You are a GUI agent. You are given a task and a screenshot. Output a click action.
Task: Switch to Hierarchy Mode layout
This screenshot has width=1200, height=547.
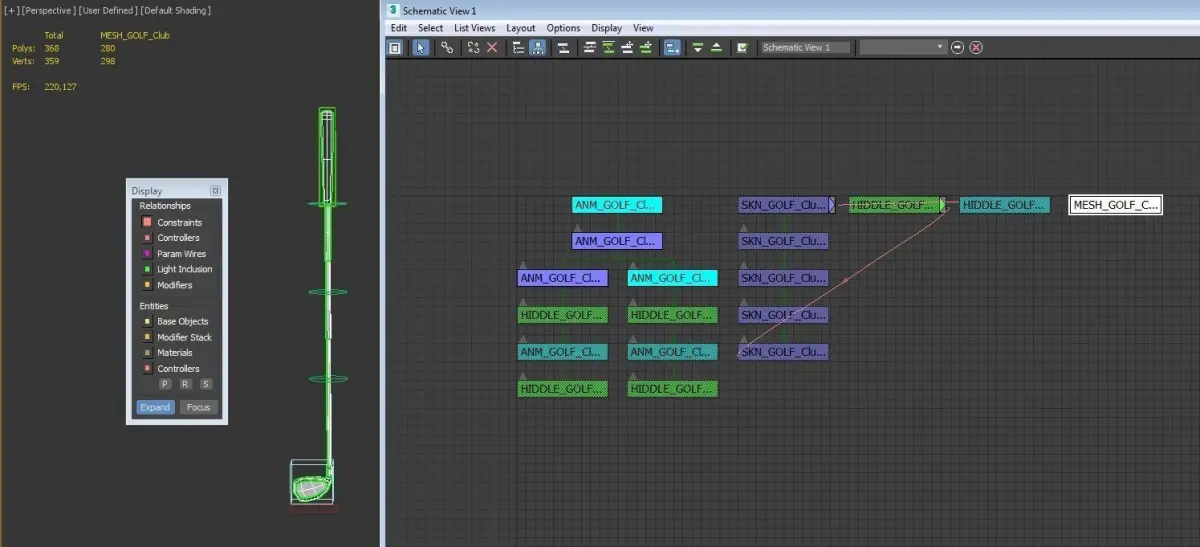518,47
